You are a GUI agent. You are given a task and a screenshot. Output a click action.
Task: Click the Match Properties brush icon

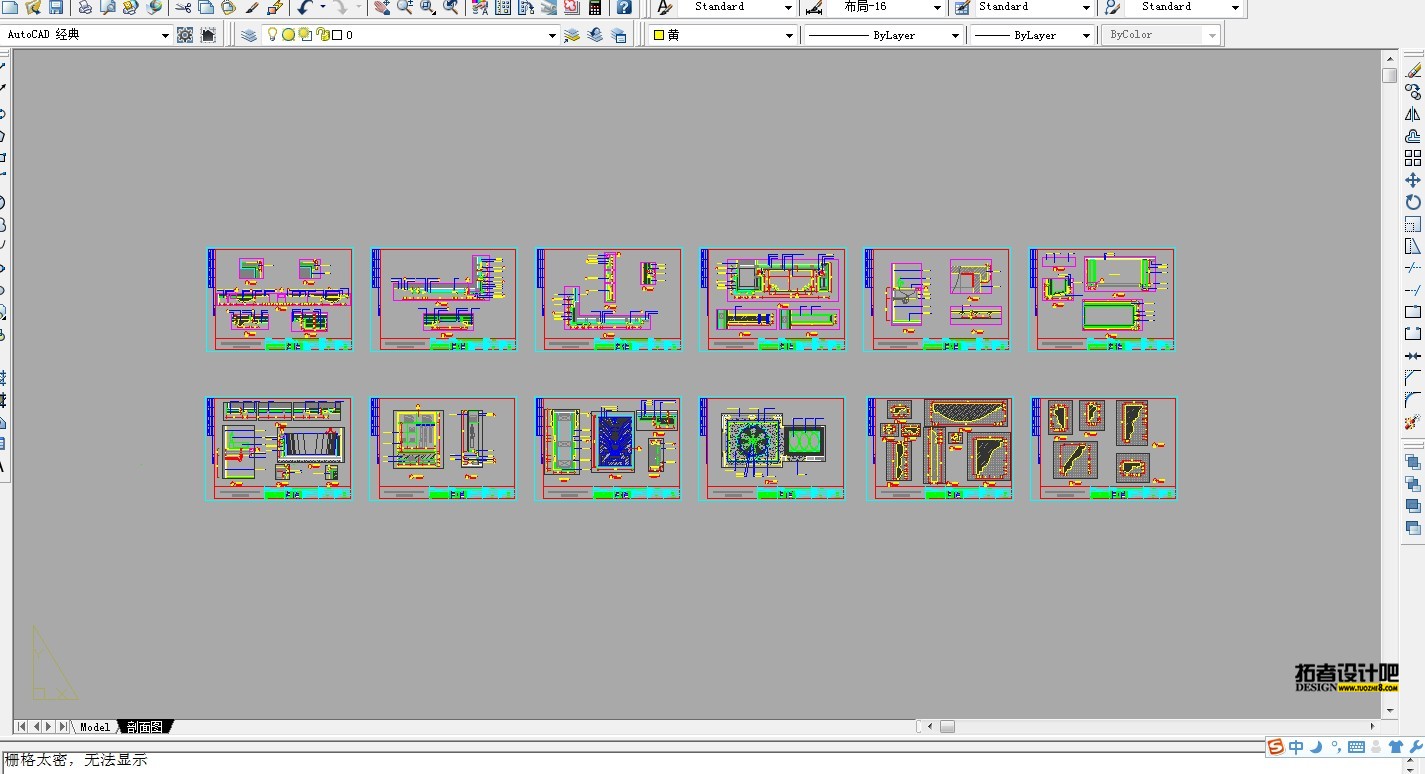253,8
